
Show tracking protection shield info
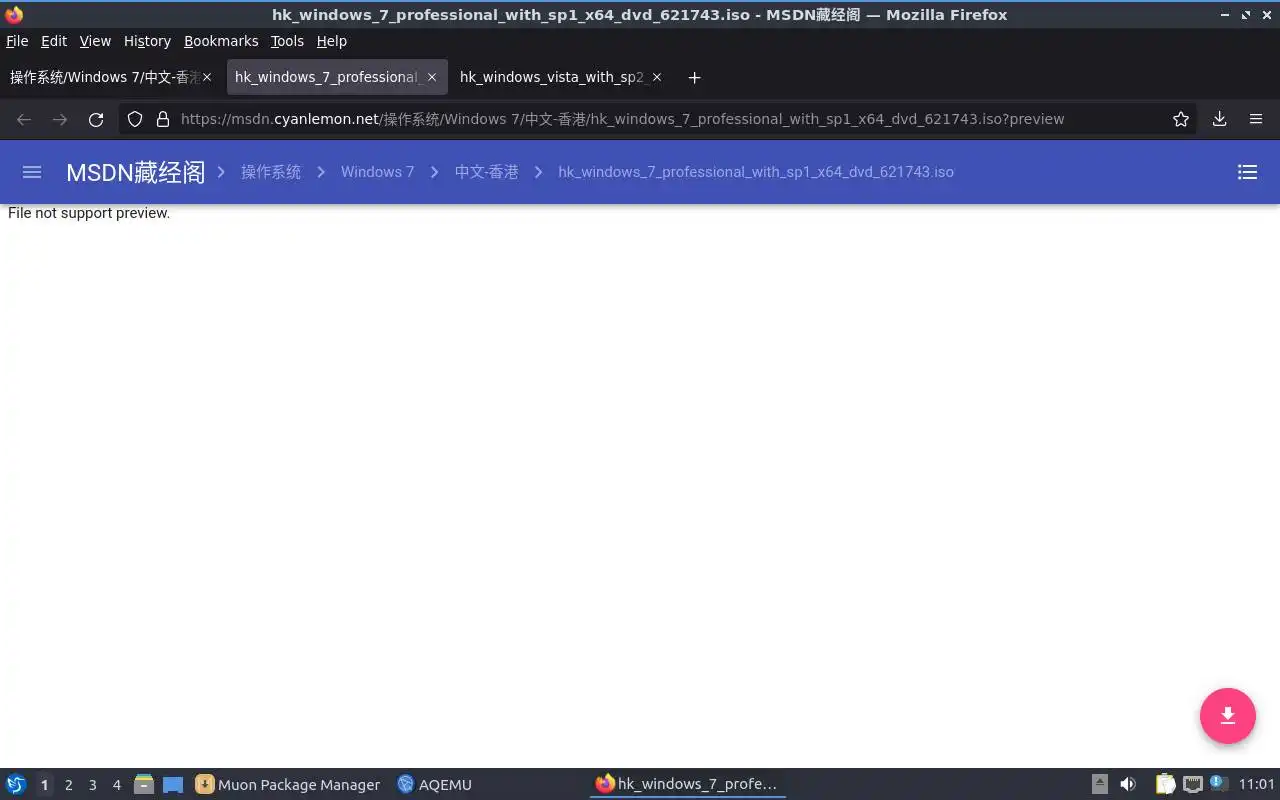point(135,119)
